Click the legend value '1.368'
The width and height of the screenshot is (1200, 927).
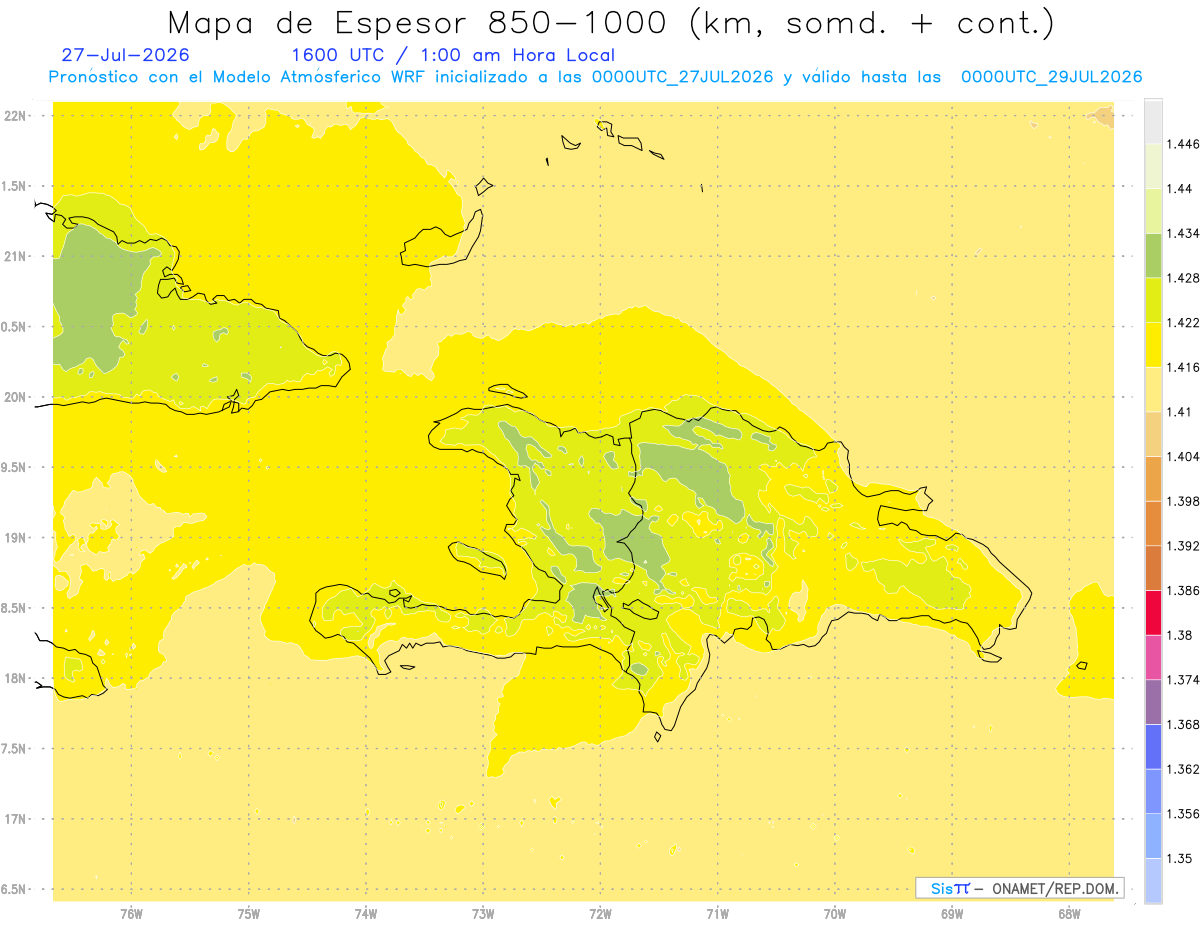(1184, 724)
